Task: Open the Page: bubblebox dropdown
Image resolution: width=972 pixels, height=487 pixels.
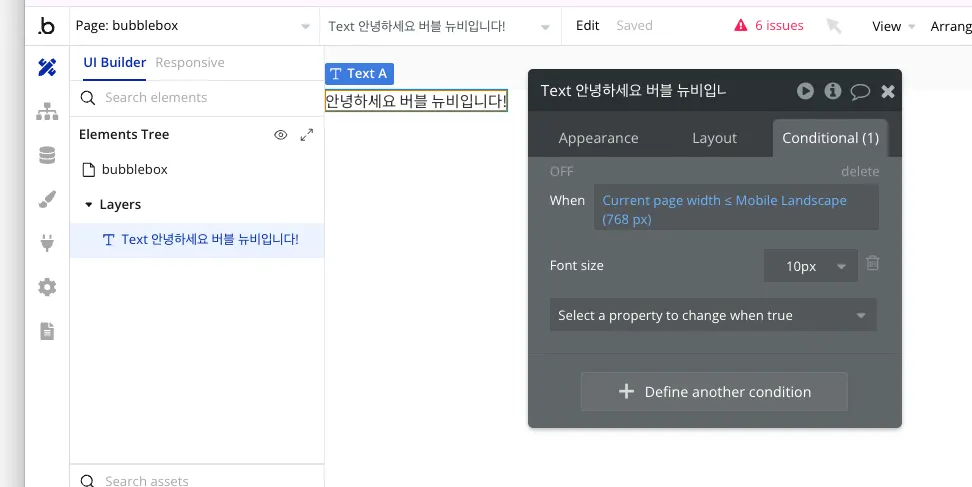Action: [x=193, y=26]
